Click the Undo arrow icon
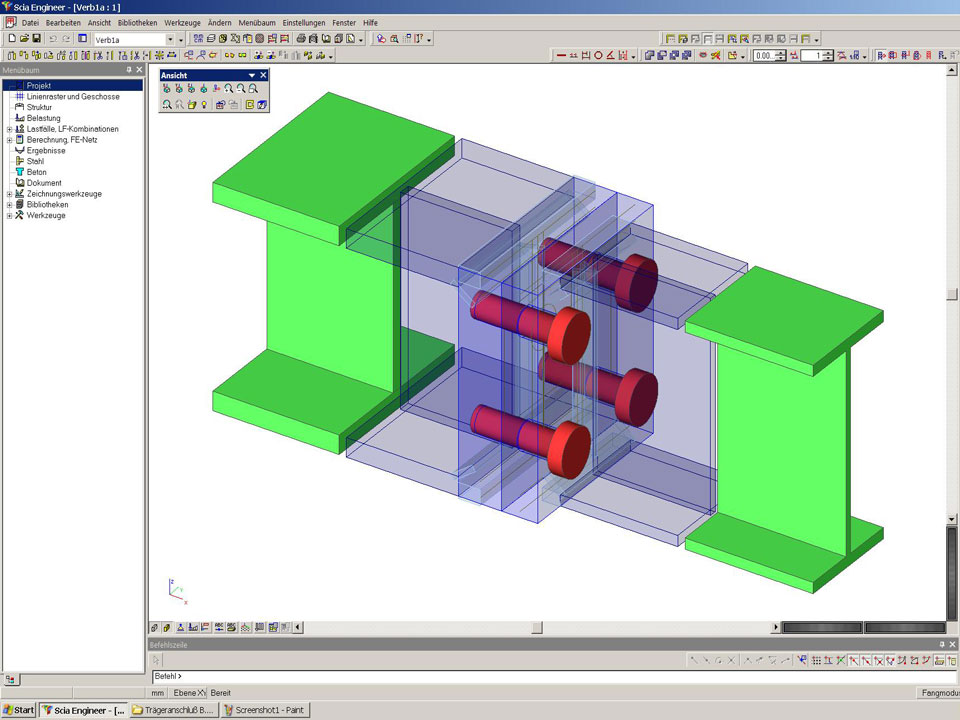 tap(53, 39)
